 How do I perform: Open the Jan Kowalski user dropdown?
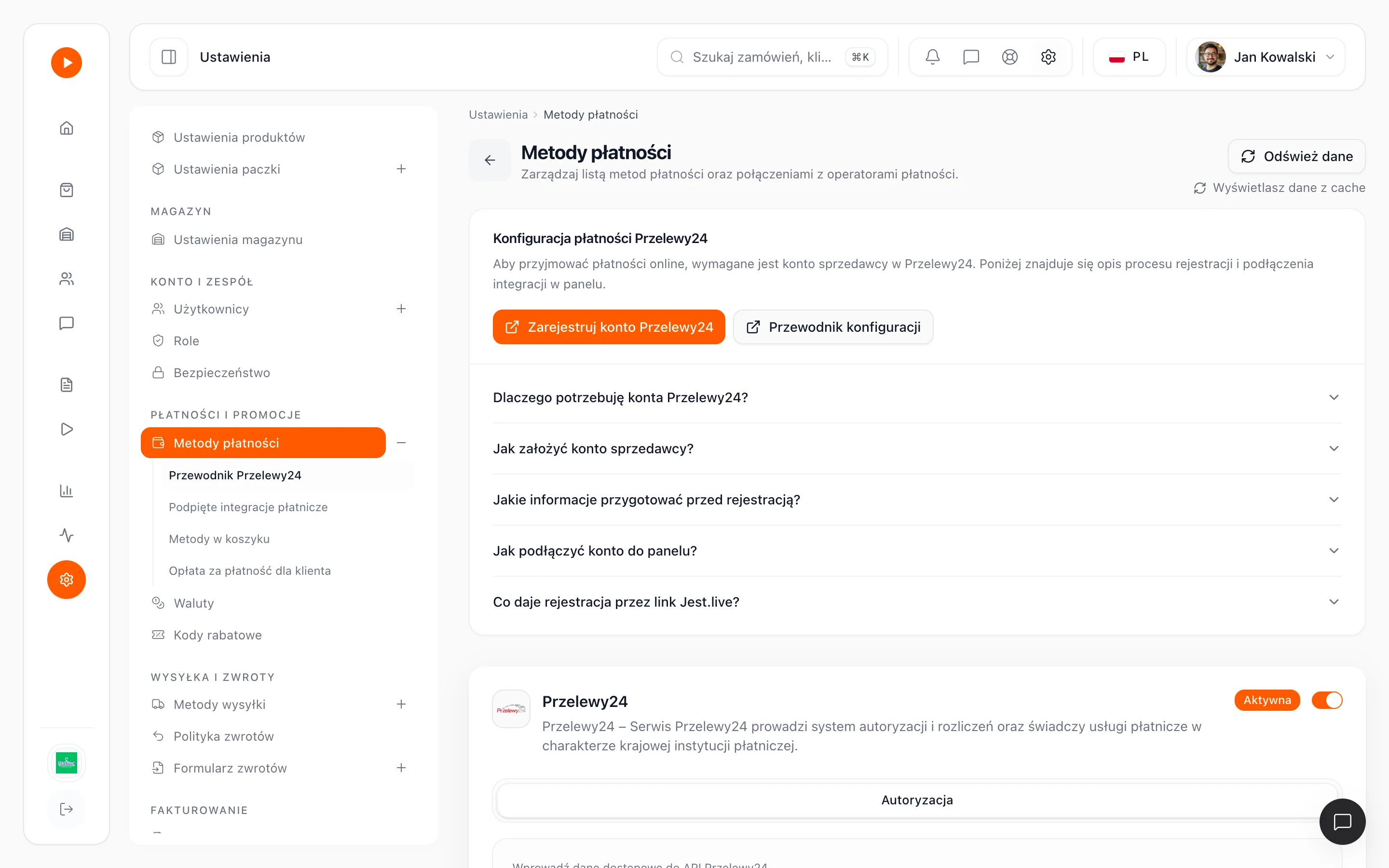(1266, 57)
